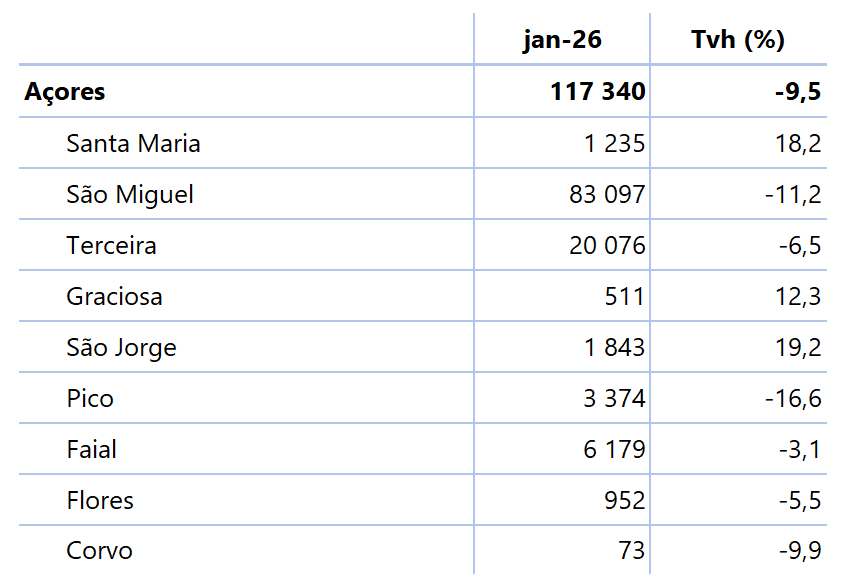The height and width of the screenshot is (585, 848).
Task: Select the Santa Maria row label
Action: click(x=133, y=144)
